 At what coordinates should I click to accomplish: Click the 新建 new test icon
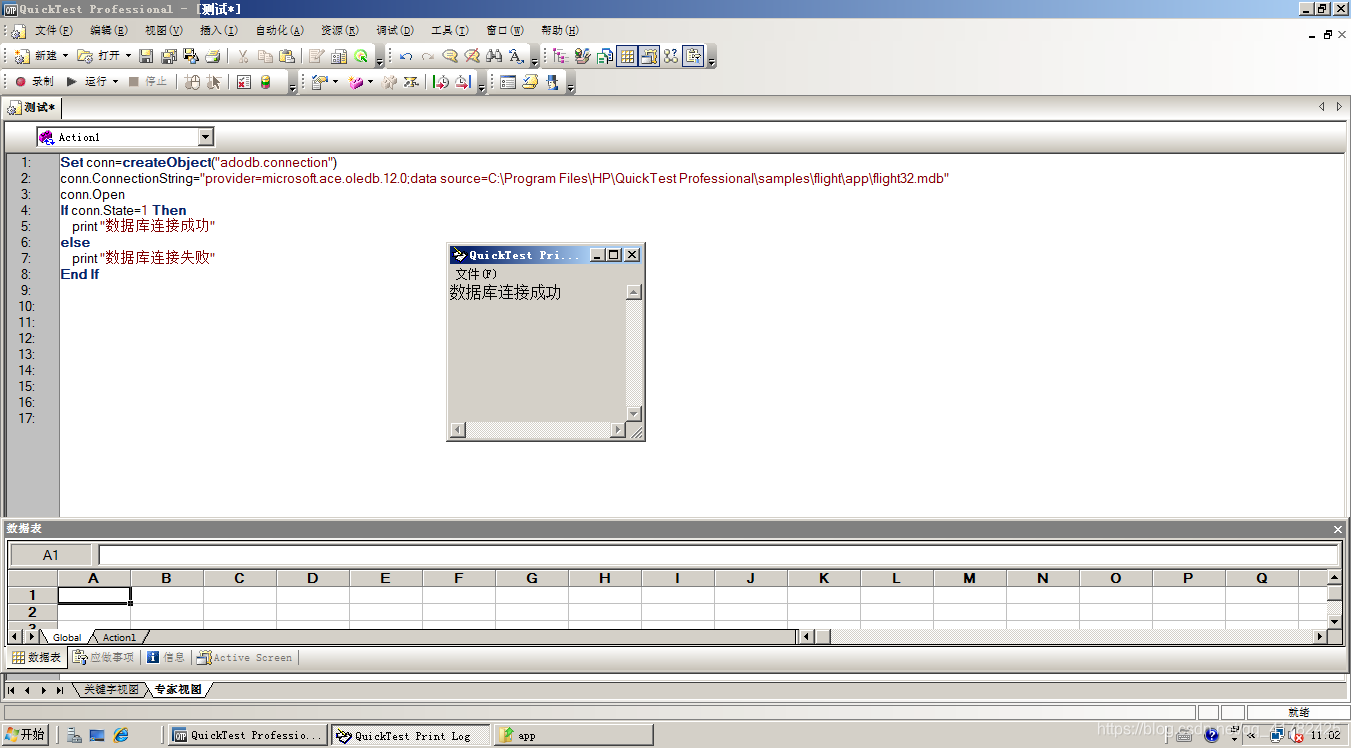(20, 56)
